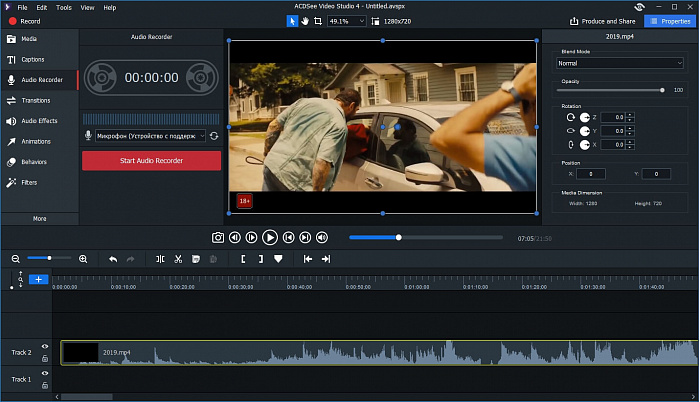
Task: Open canvas dimensions 1280x720 settings
Action: tap(391, 21)
